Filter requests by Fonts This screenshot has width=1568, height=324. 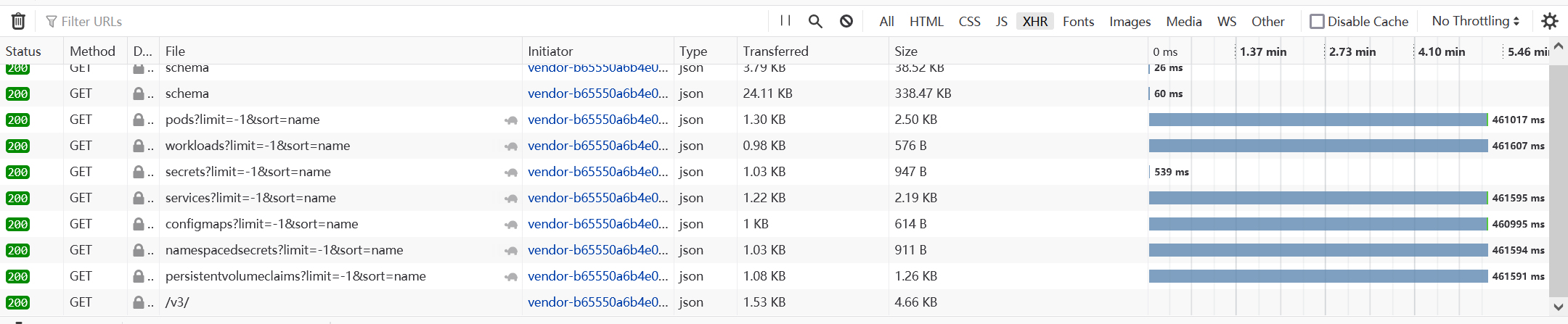(x=1079, y=22)
